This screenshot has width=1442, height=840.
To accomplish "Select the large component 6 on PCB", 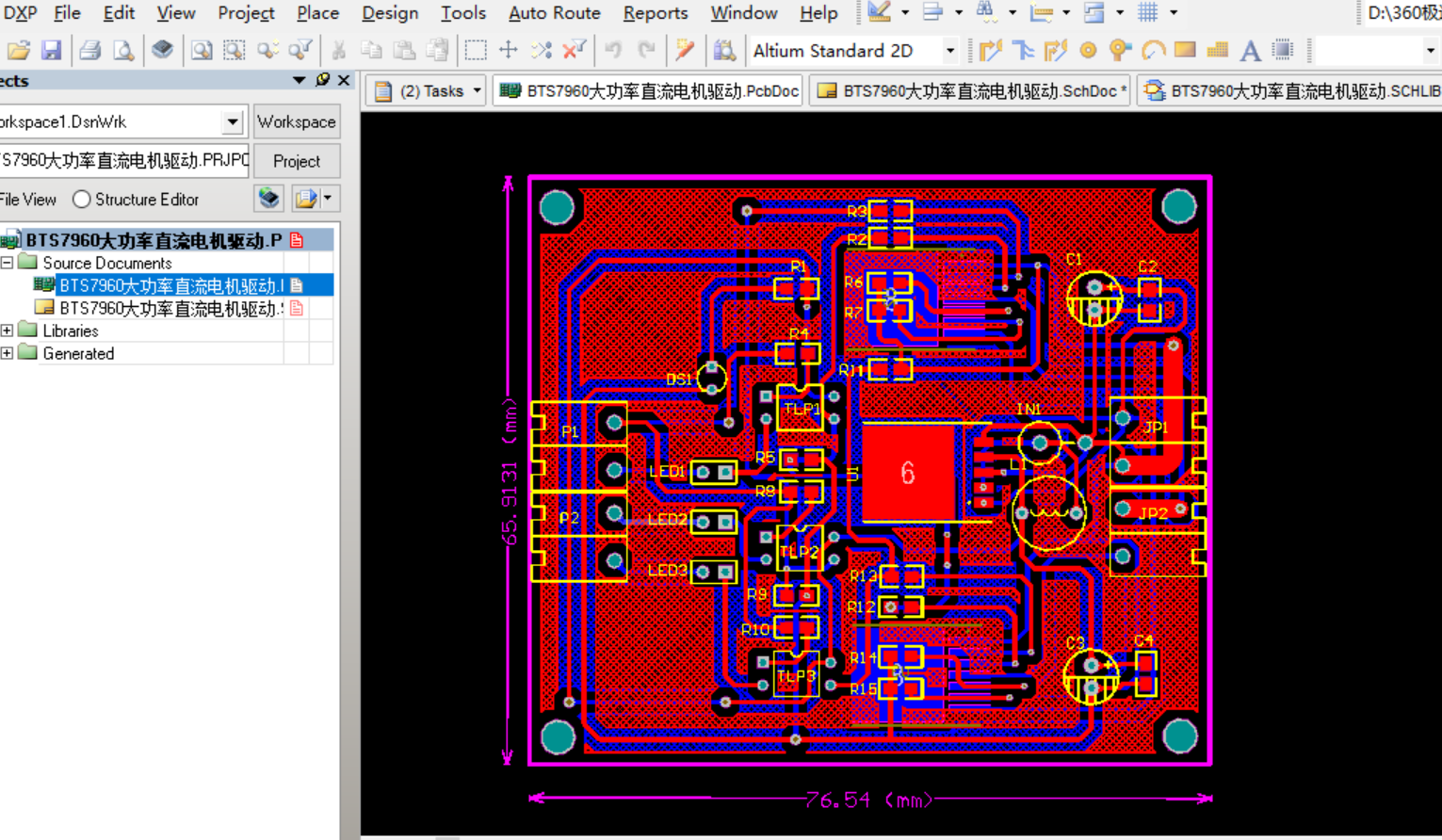I will click(908, 472).
